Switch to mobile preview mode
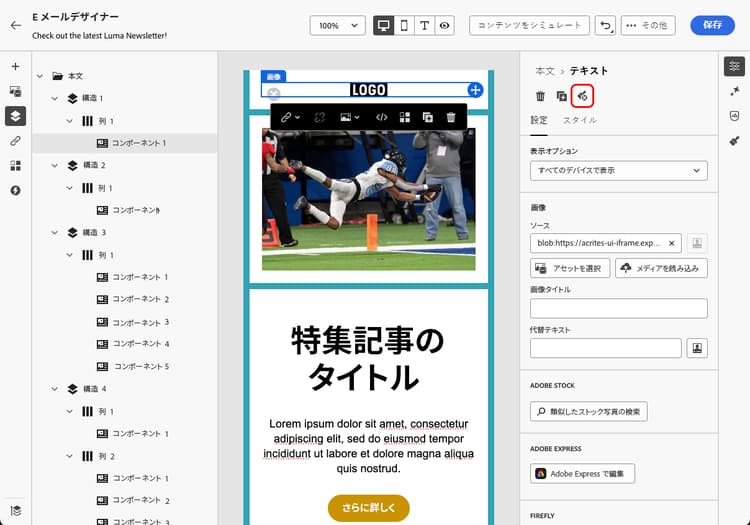 [x=404, y=26]
